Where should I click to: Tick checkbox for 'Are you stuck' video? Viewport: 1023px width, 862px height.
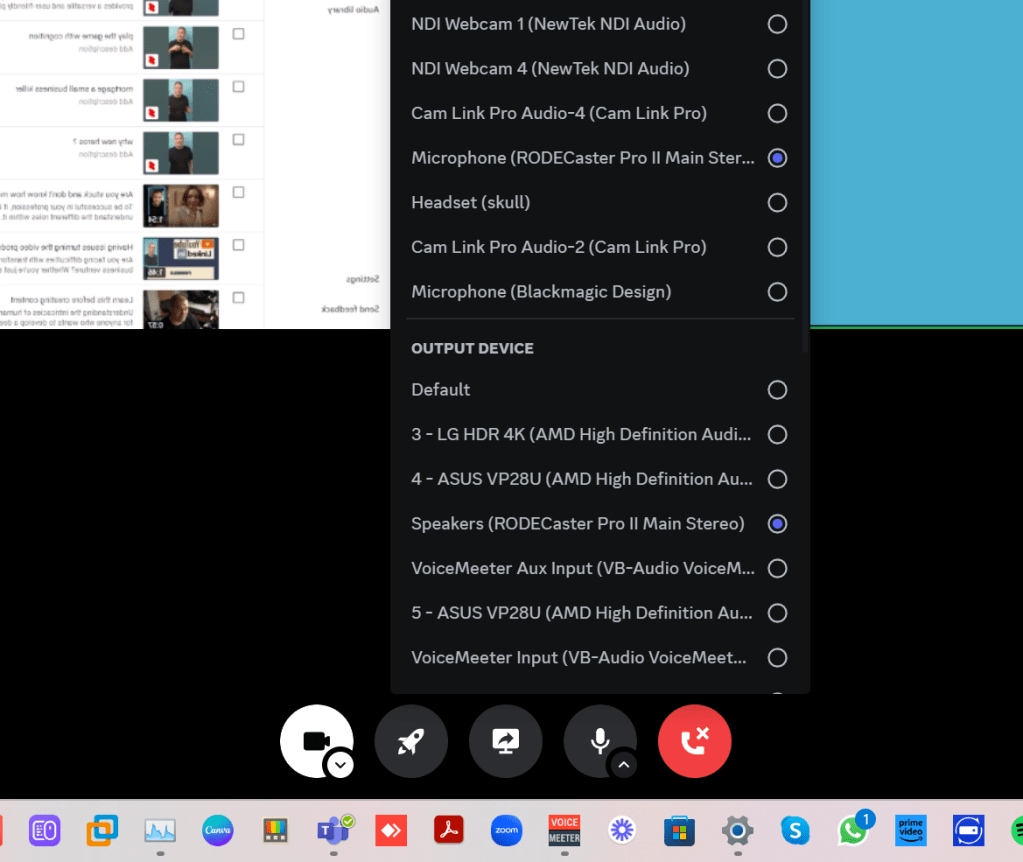(x=239, y=192)
